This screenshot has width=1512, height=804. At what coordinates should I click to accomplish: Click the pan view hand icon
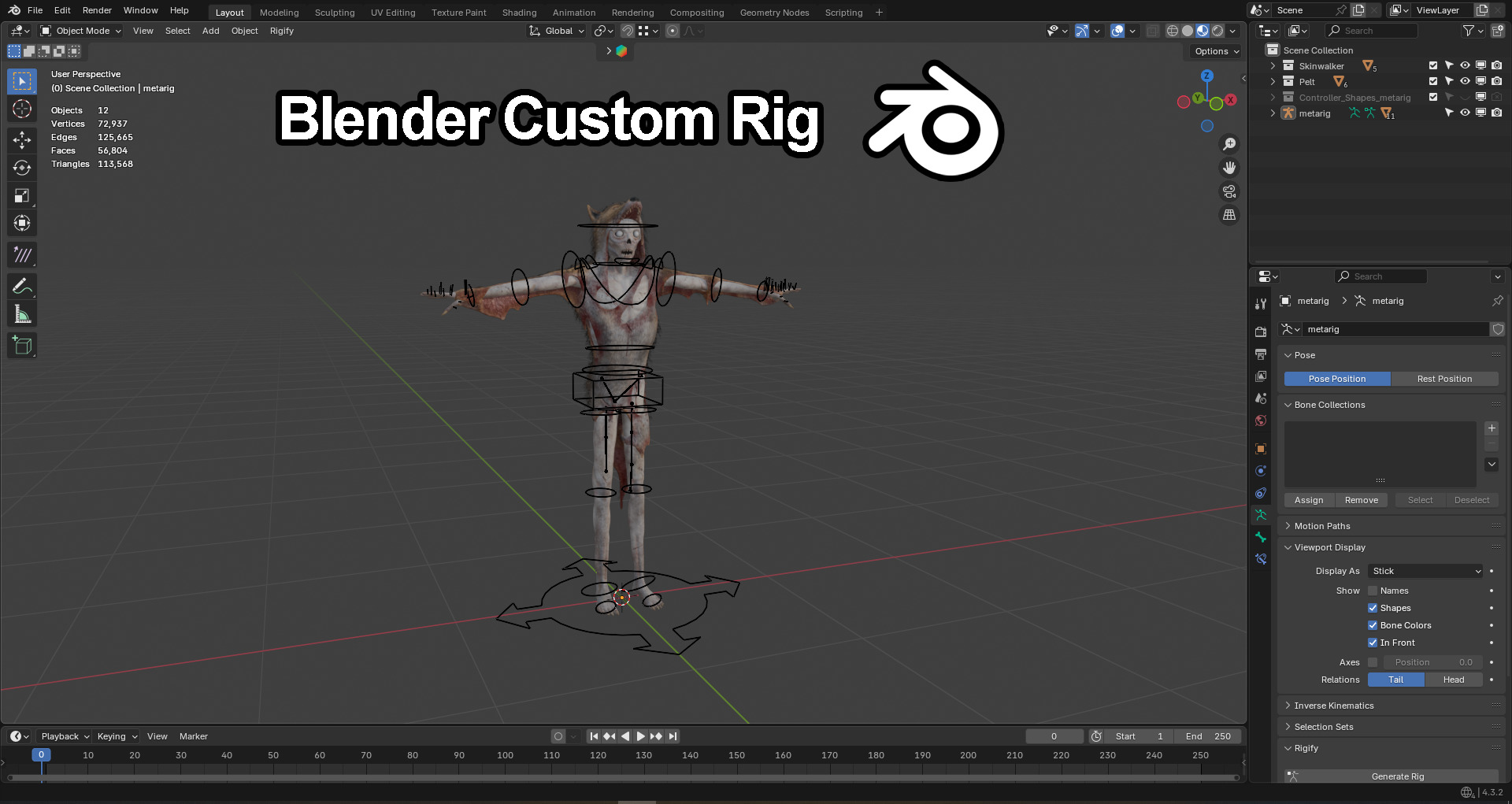(1229, 168)
